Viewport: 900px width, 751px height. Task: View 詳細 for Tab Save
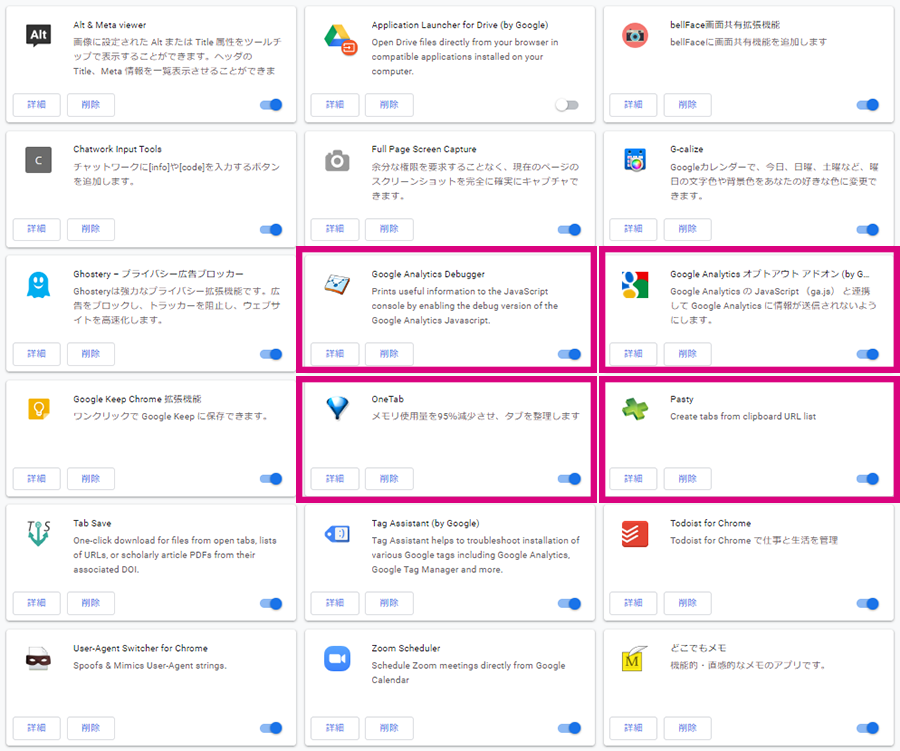click(37, 603)
